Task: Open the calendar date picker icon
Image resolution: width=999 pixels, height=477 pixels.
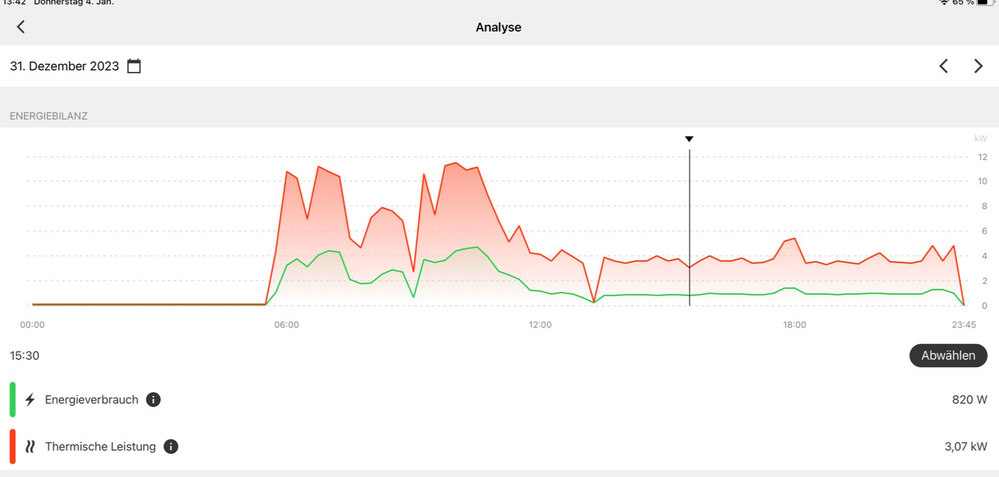Action: pos(134,66)
